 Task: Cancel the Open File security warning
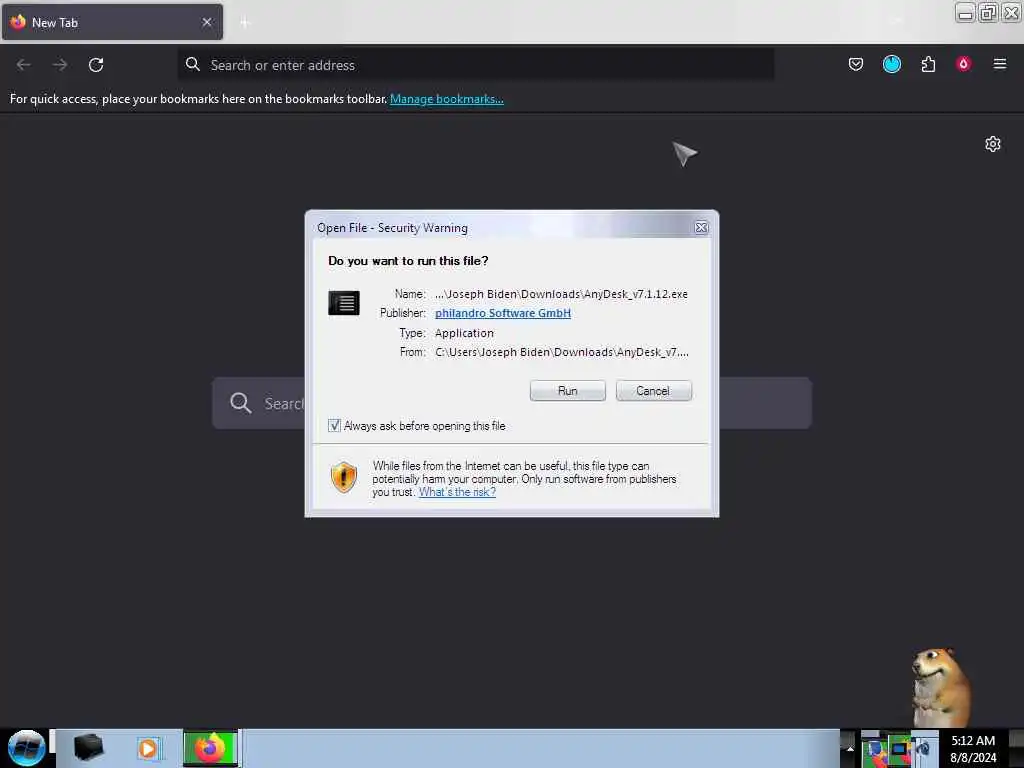click(x=653, y=391)
